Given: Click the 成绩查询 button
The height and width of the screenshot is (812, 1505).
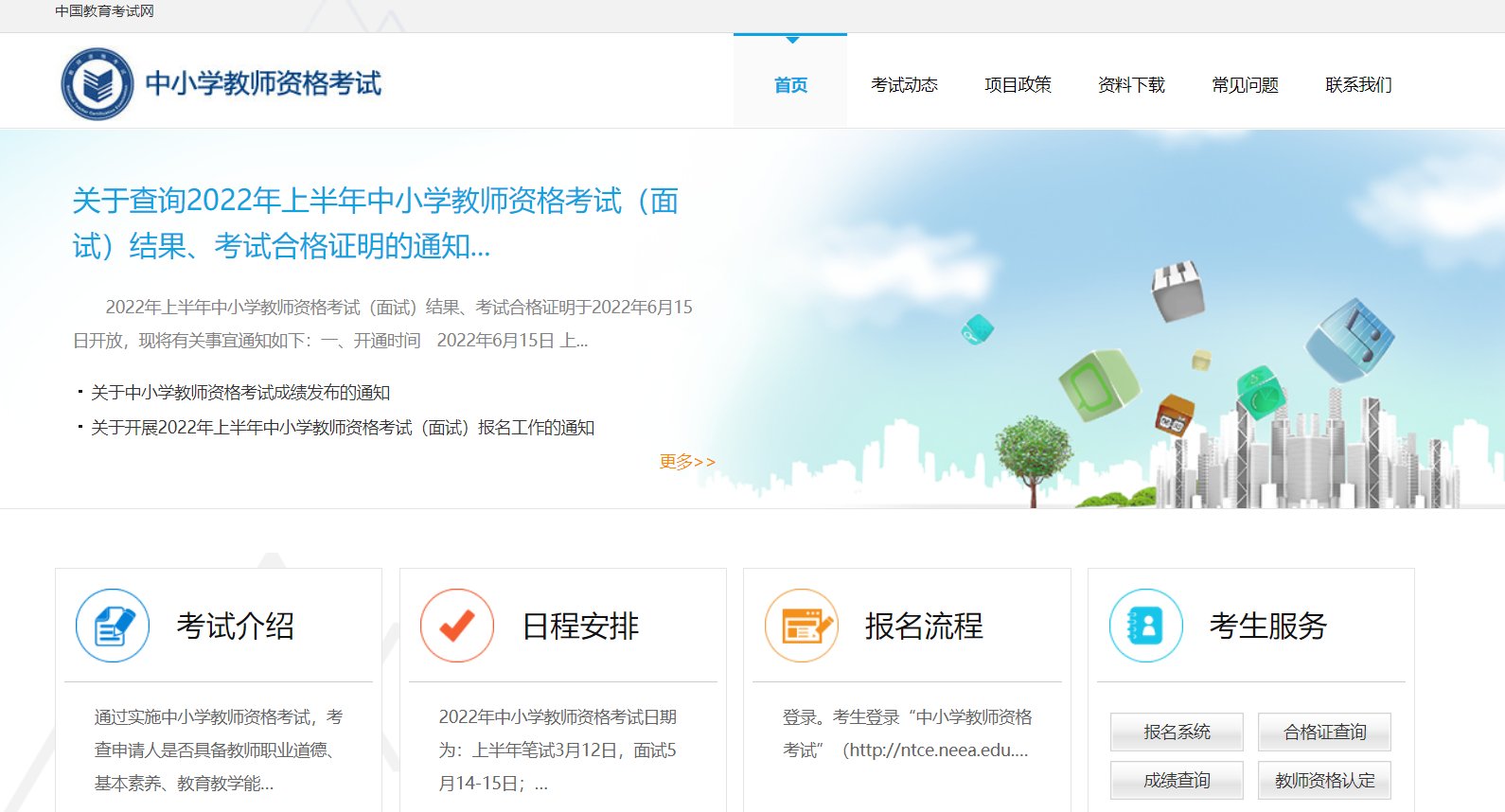Looking at the screenshot, I should (x=1177, y=780).
